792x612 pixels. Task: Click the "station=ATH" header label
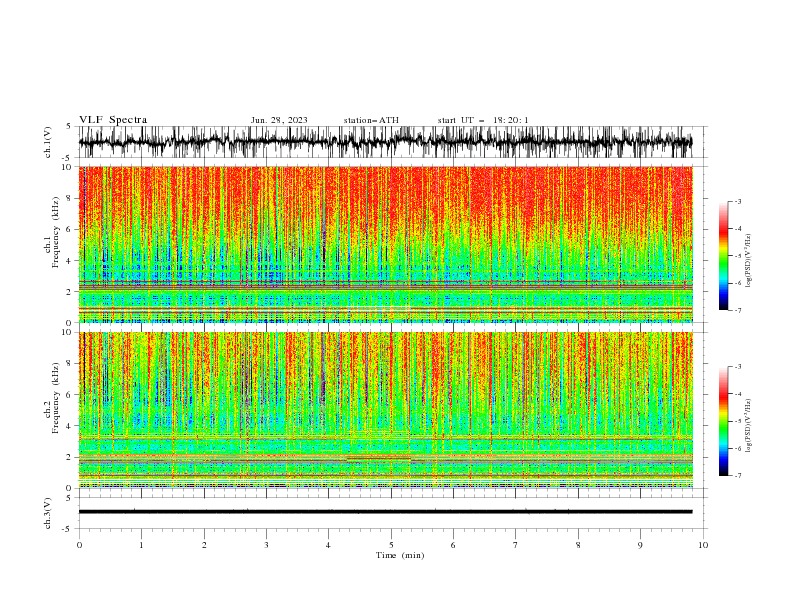[371, 120]
